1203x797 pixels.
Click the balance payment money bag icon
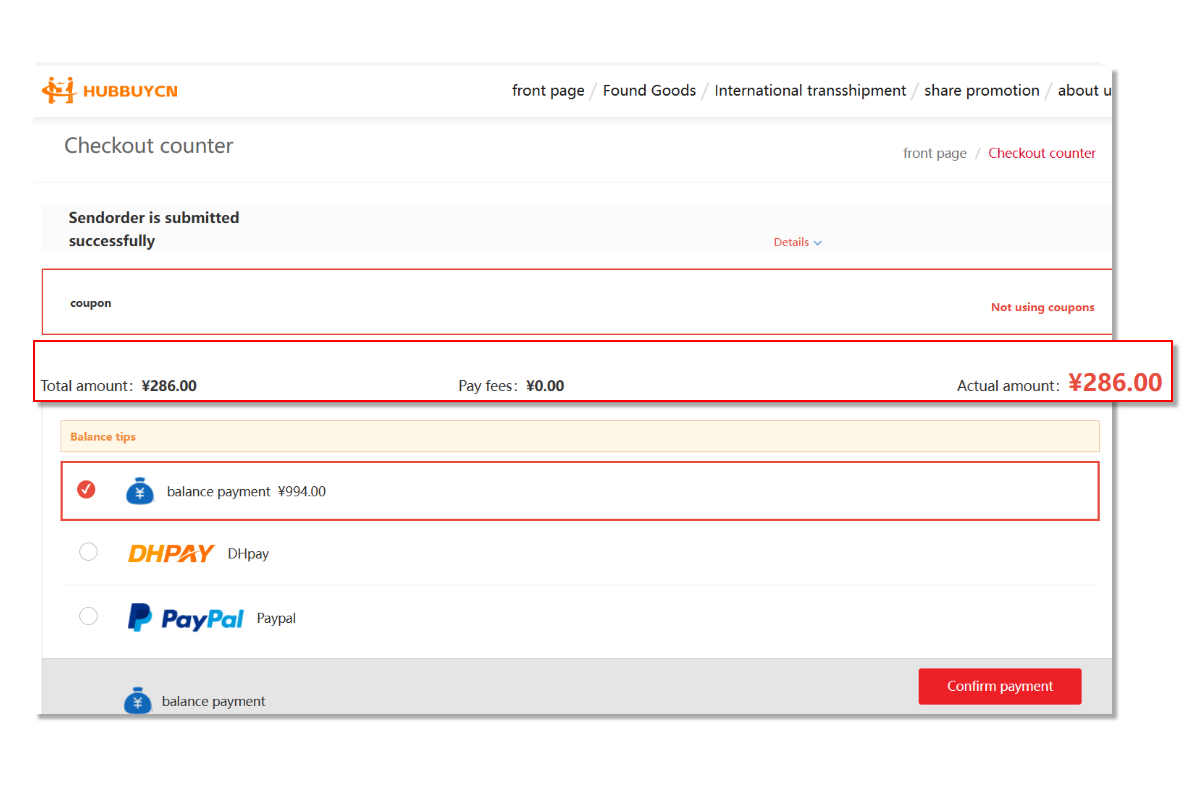click(x=140, y=491)
